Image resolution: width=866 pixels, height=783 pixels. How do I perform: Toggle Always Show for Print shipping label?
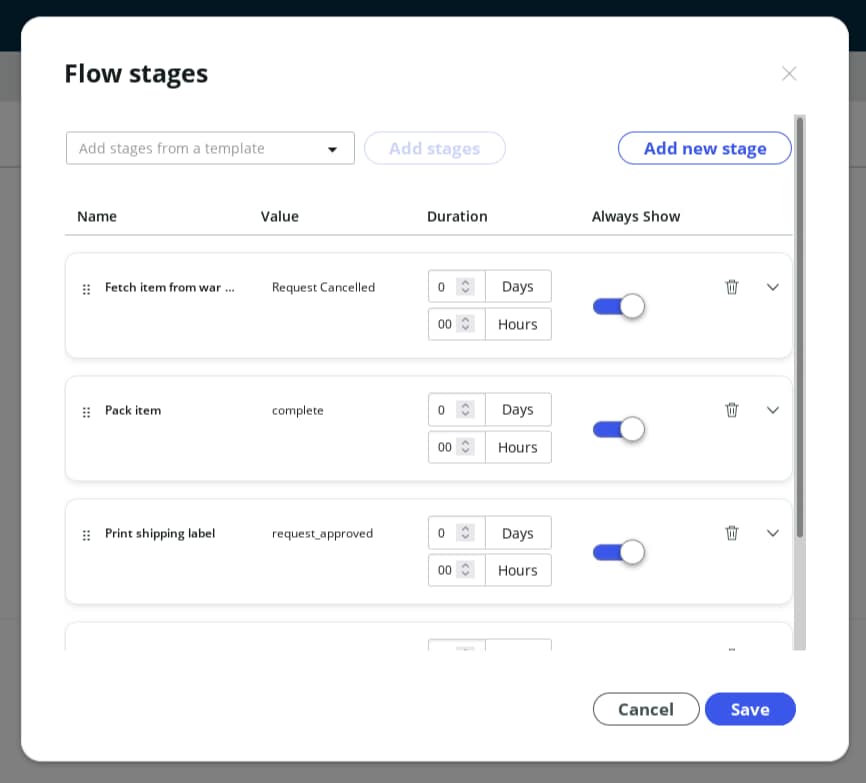pyautogui.click(x=619, y=552)
